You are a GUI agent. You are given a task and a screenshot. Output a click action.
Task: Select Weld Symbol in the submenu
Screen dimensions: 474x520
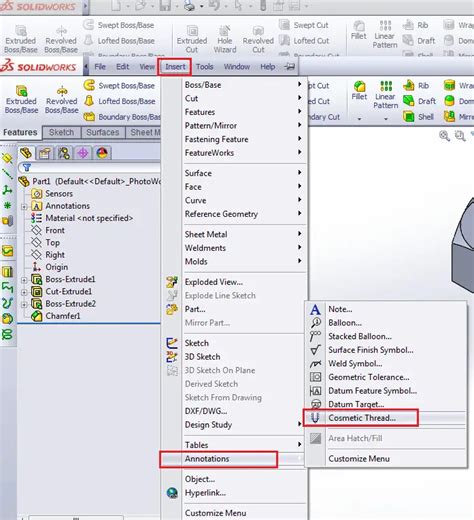point(387,363)
